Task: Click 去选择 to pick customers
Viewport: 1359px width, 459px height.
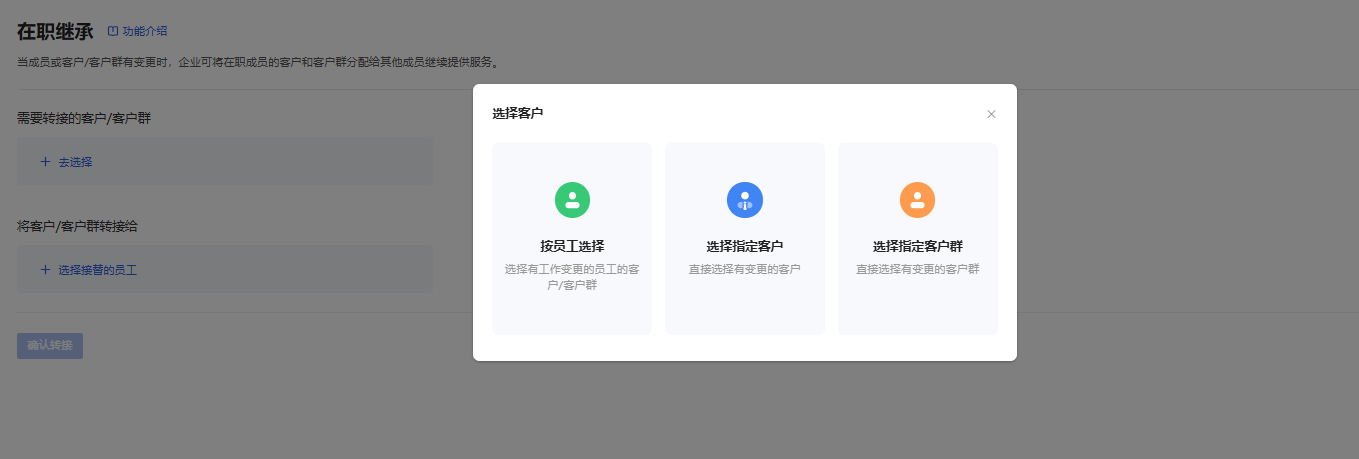Action: click(75, 161)
